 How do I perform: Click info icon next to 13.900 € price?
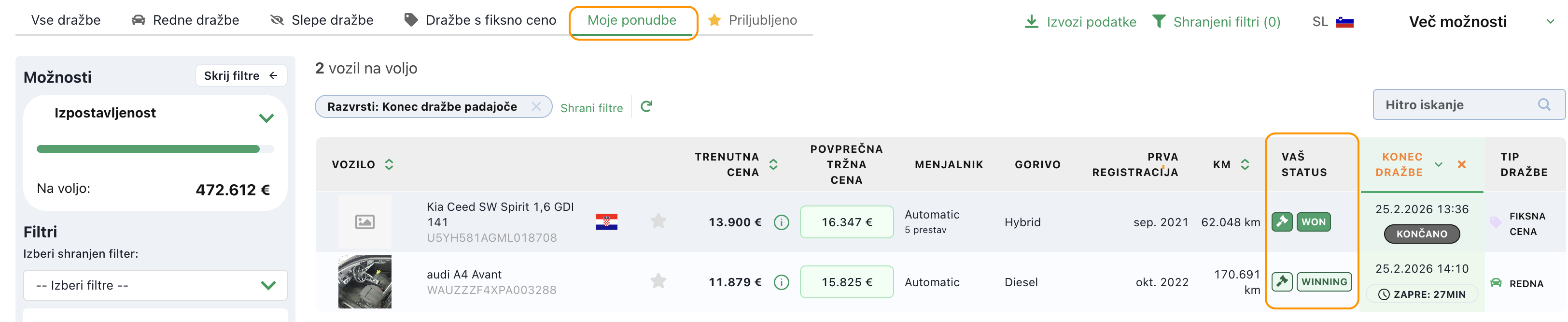point(781,222)
